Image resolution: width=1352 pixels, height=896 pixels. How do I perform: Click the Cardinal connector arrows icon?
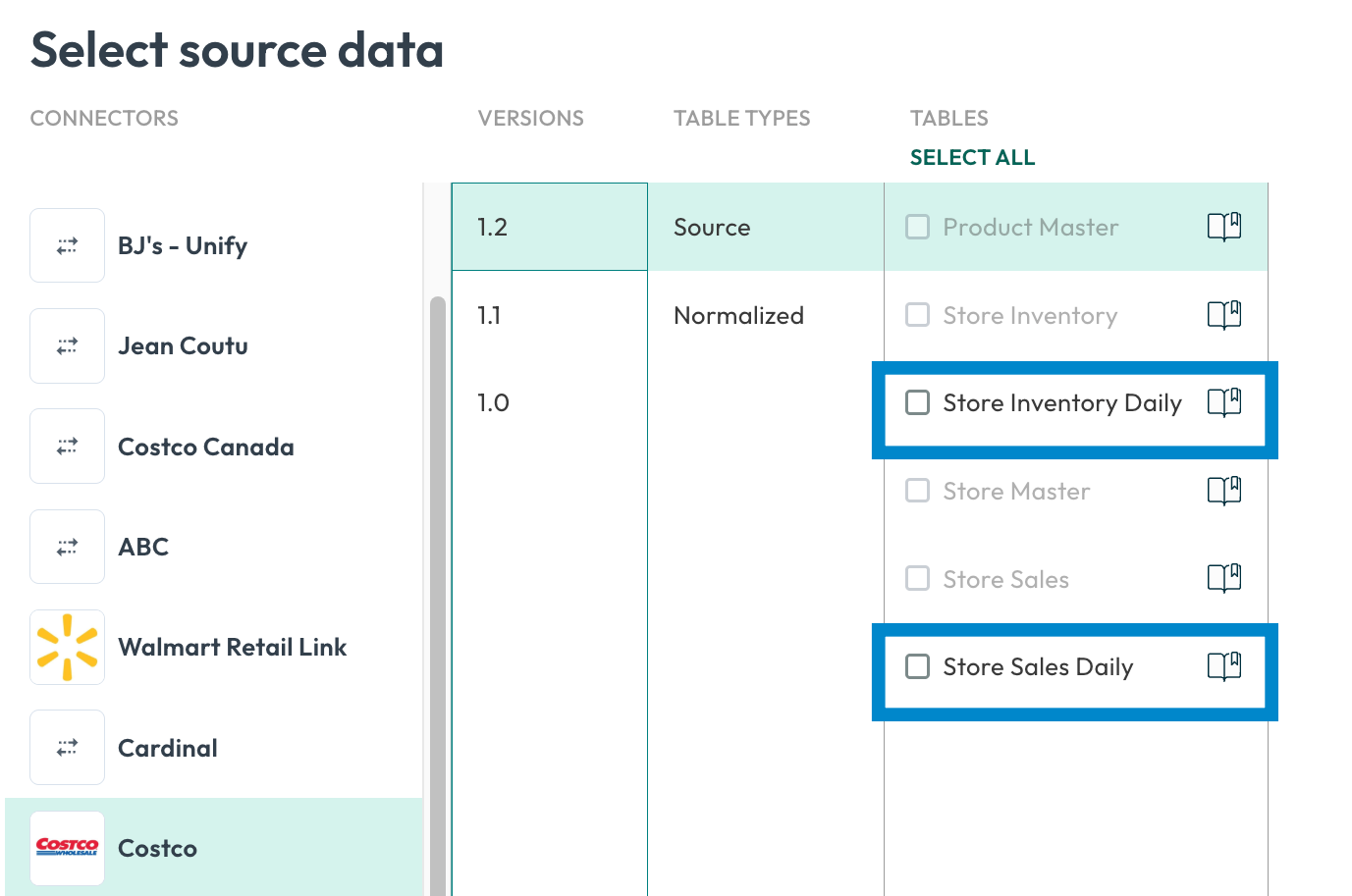click(x=67, y=748)
